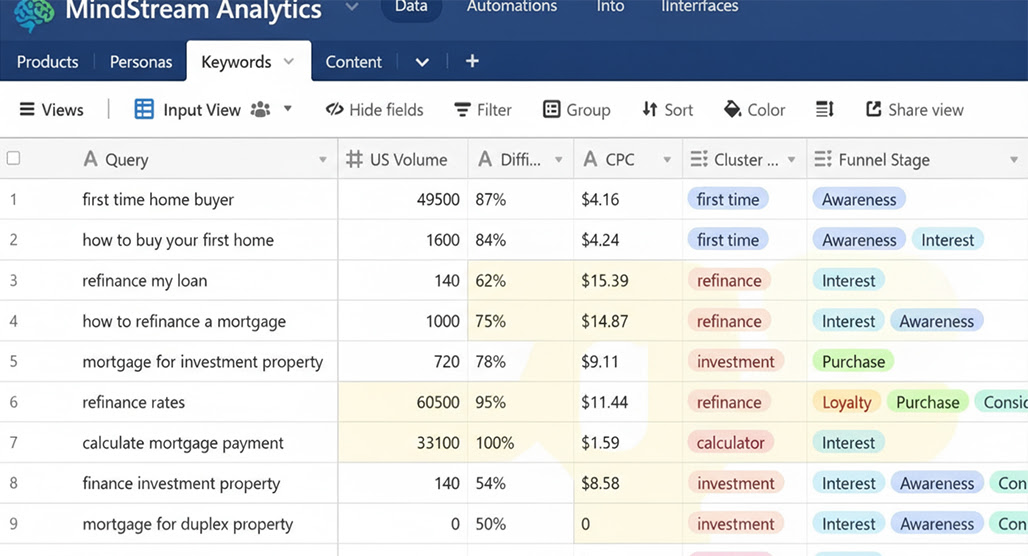Select the cell "first time home buyer"
Image resolution: width=1028 pixels, height=556 pixels.
(158, 199)
